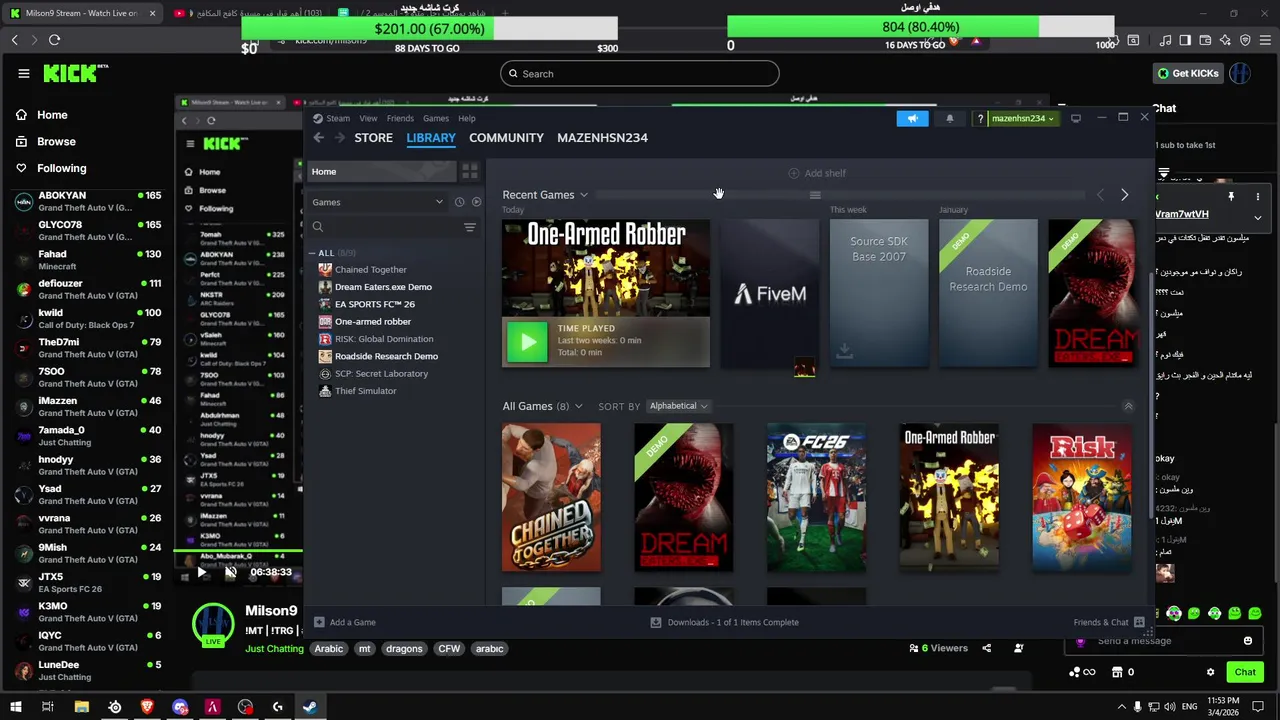Image resolution: width=1280 pixels, height=720 pixels.
Task: Open the Kick hamburger menu
Action: pos(24,73)
